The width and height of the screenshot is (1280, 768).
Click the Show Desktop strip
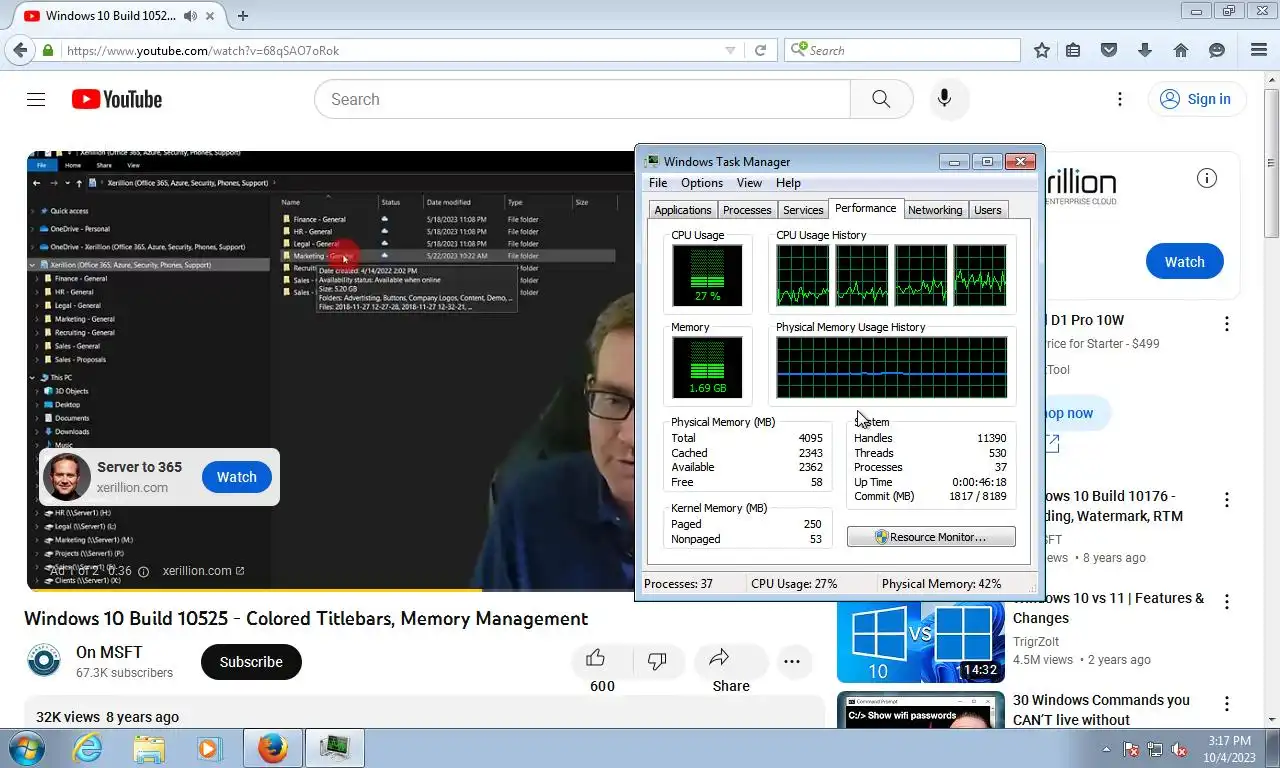[x=1273, y=748]
